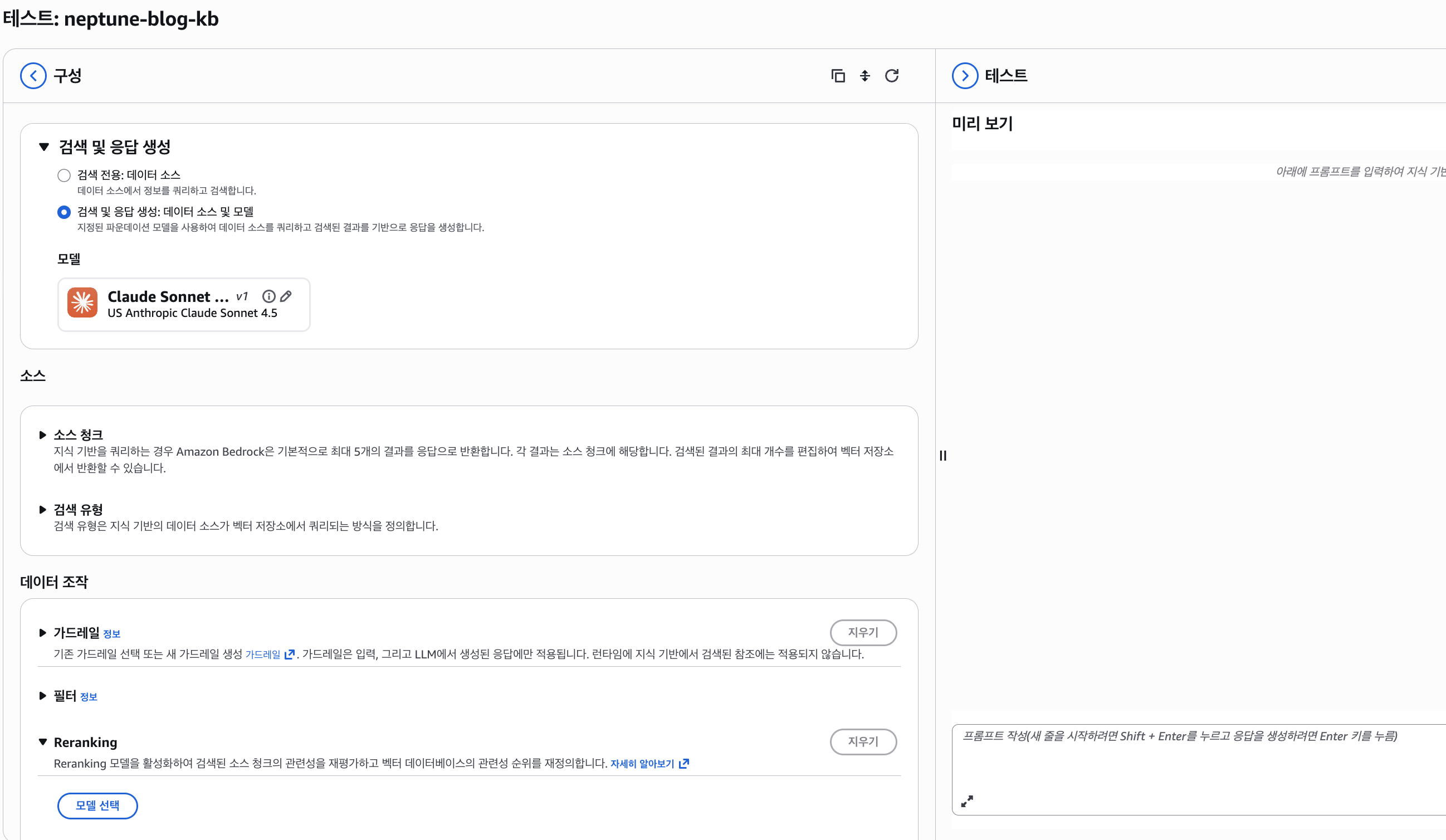
Task: Expand the 검색 유형 section
Action: 42,509
